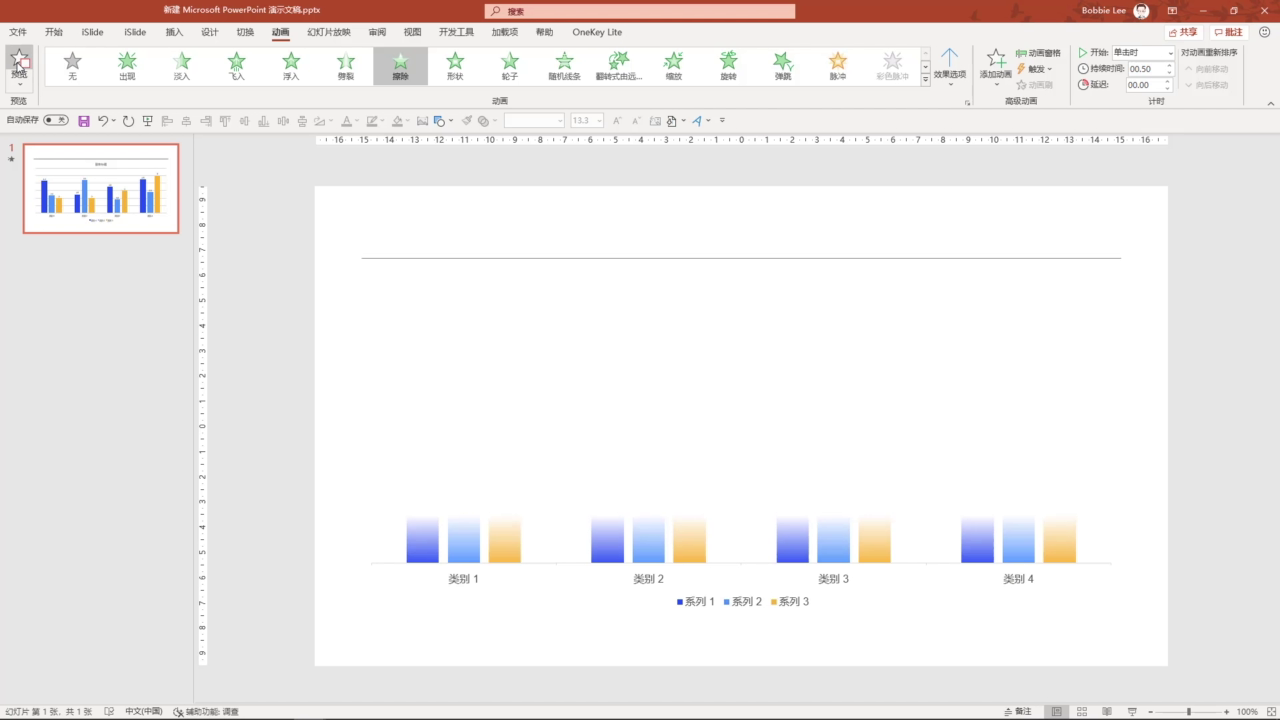The width and height of the screenshot is (1280, 720).
Task: Apply the 浮入 (Float In) animation
Action: tap(291, 66)
